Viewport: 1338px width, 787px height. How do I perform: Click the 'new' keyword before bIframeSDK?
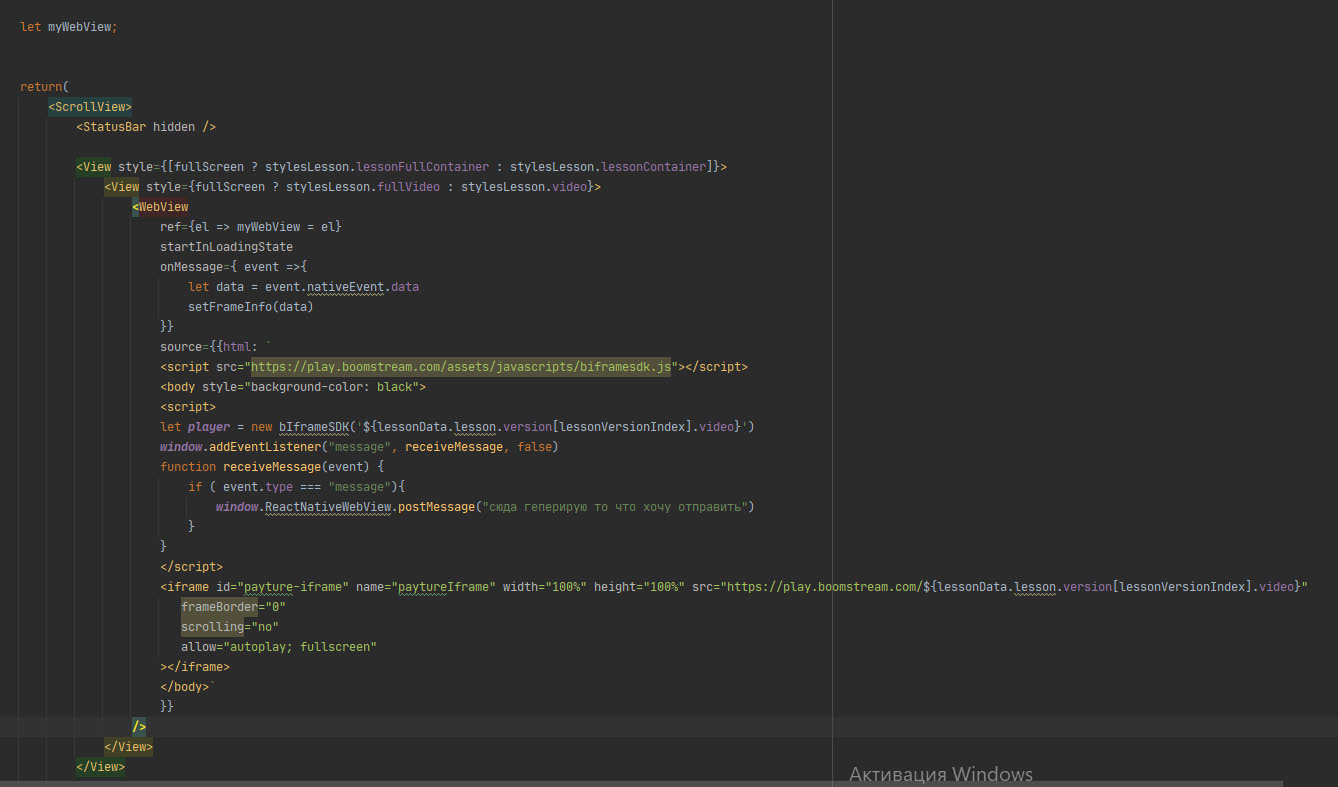[x=261, y=426]
